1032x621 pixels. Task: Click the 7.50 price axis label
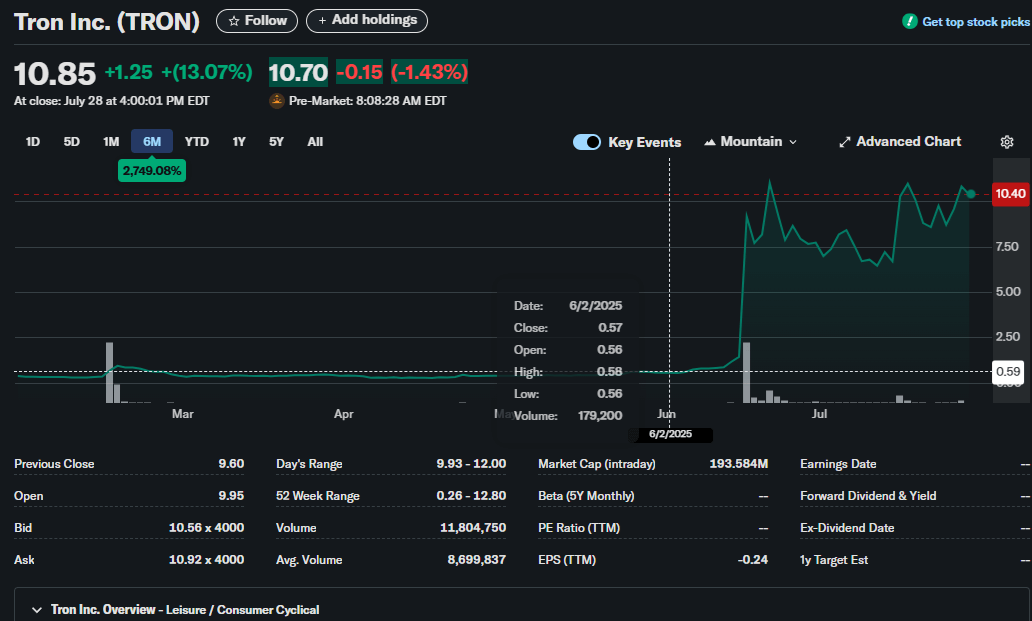1007,247
